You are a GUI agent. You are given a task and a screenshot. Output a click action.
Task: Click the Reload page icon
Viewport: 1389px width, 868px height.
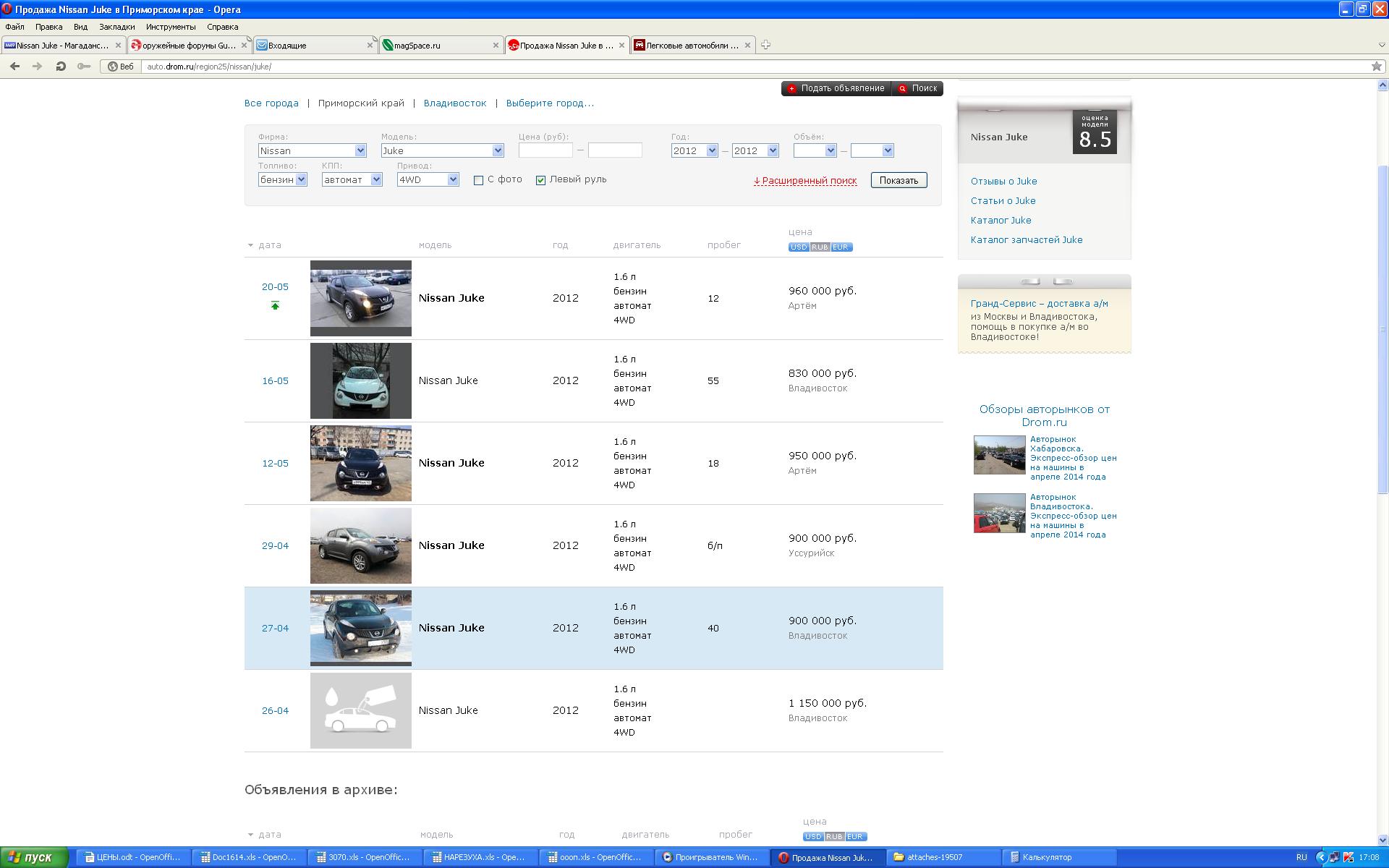click(61, 66)
